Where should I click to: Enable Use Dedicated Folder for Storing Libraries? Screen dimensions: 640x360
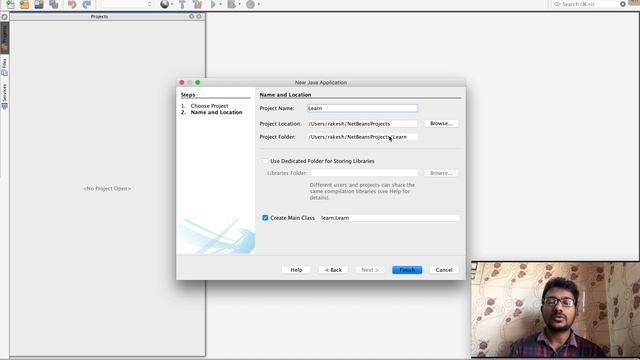click(265, 161)
